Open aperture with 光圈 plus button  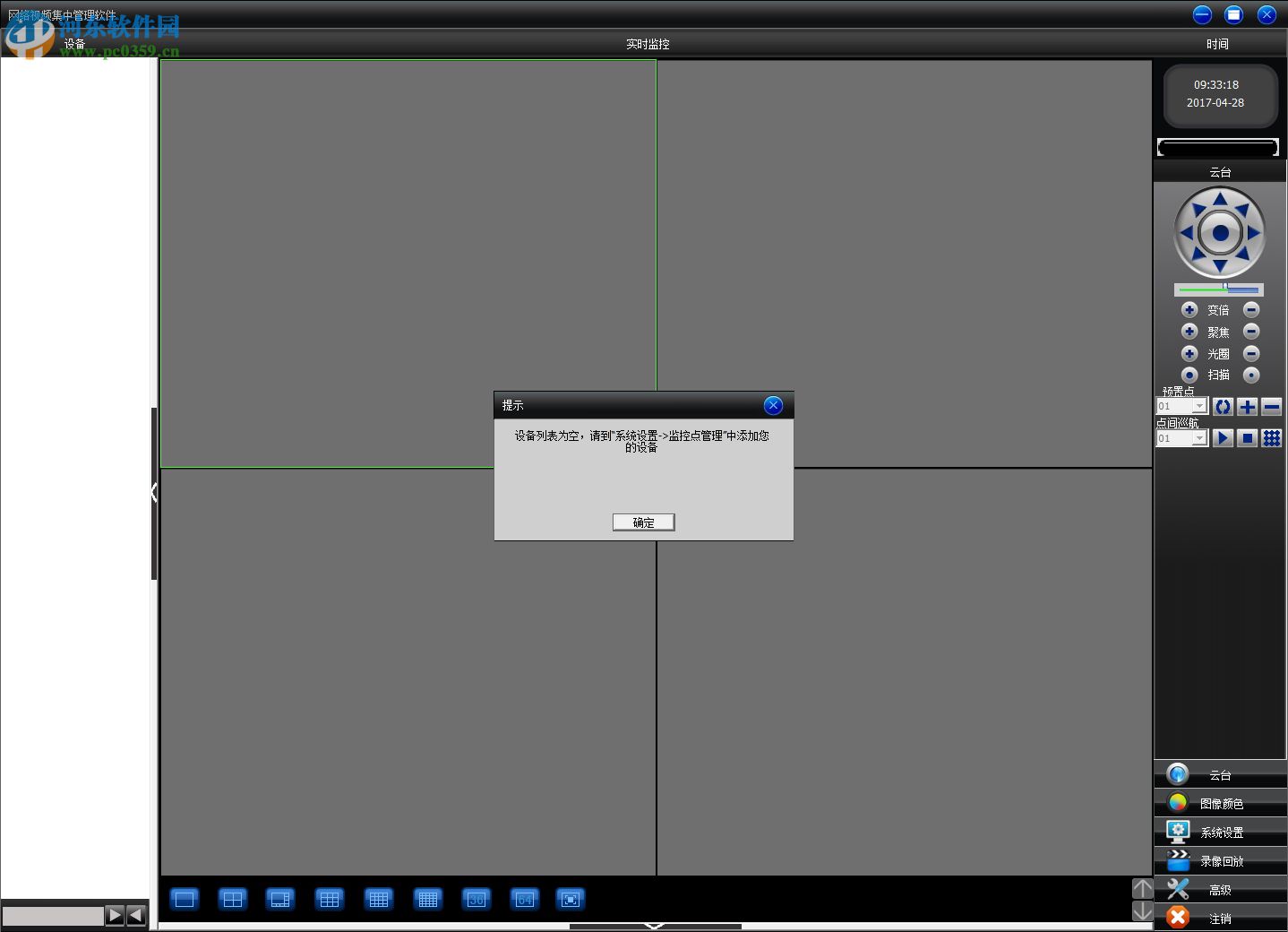click(1189, 354)
